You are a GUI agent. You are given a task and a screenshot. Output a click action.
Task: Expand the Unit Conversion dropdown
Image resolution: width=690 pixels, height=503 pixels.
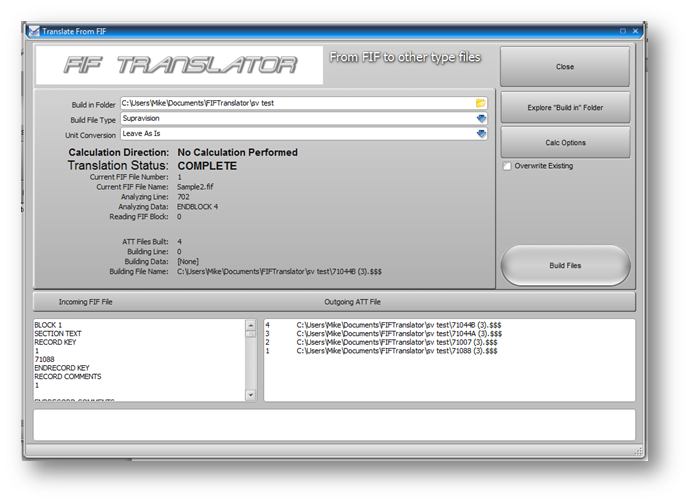point(481,133)
